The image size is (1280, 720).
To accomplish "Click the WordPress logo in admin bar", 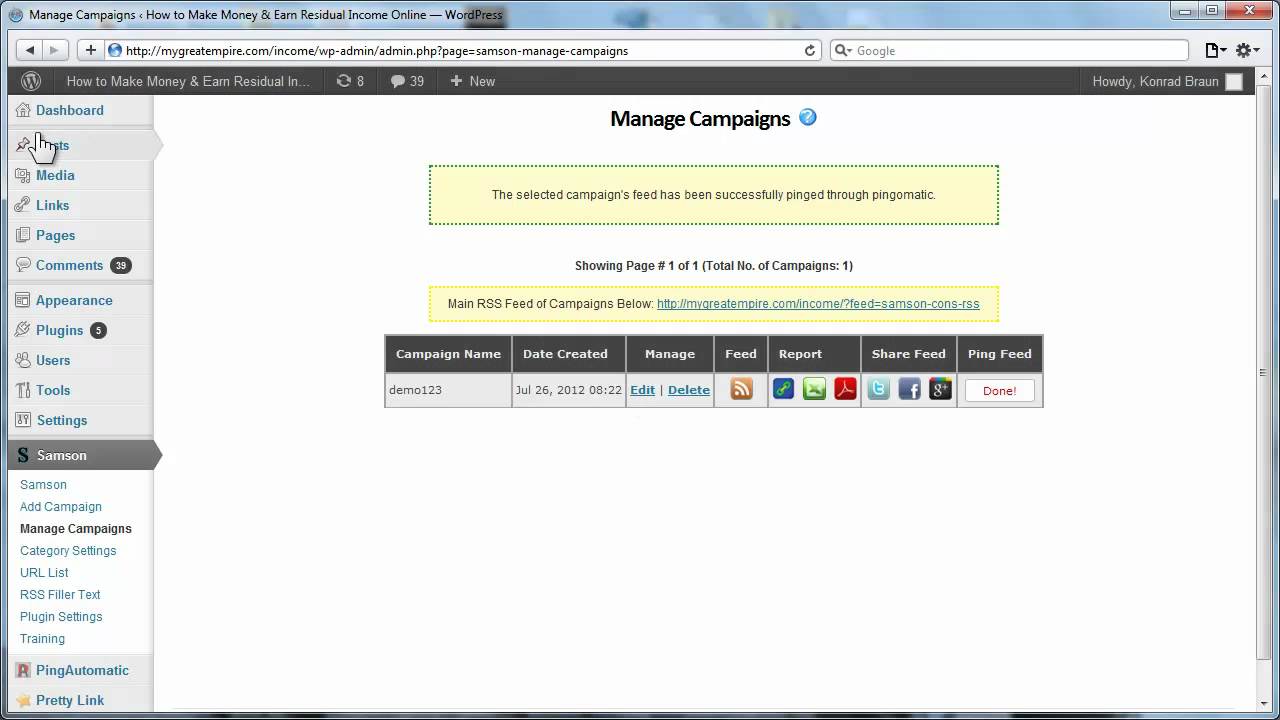I will coord(31,81).
